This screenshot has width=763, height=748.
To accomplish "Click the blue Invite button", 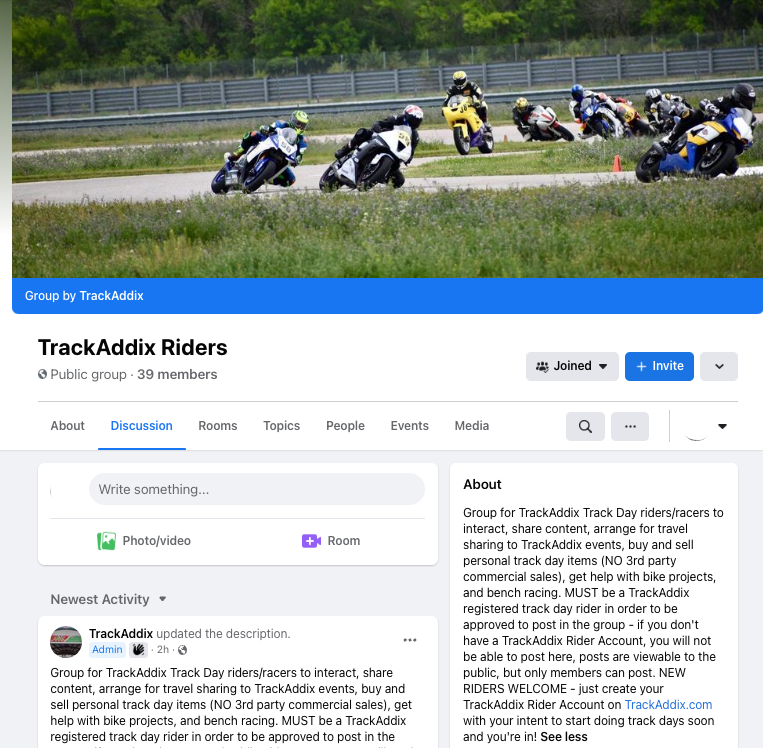I will [x=659, y=366].
